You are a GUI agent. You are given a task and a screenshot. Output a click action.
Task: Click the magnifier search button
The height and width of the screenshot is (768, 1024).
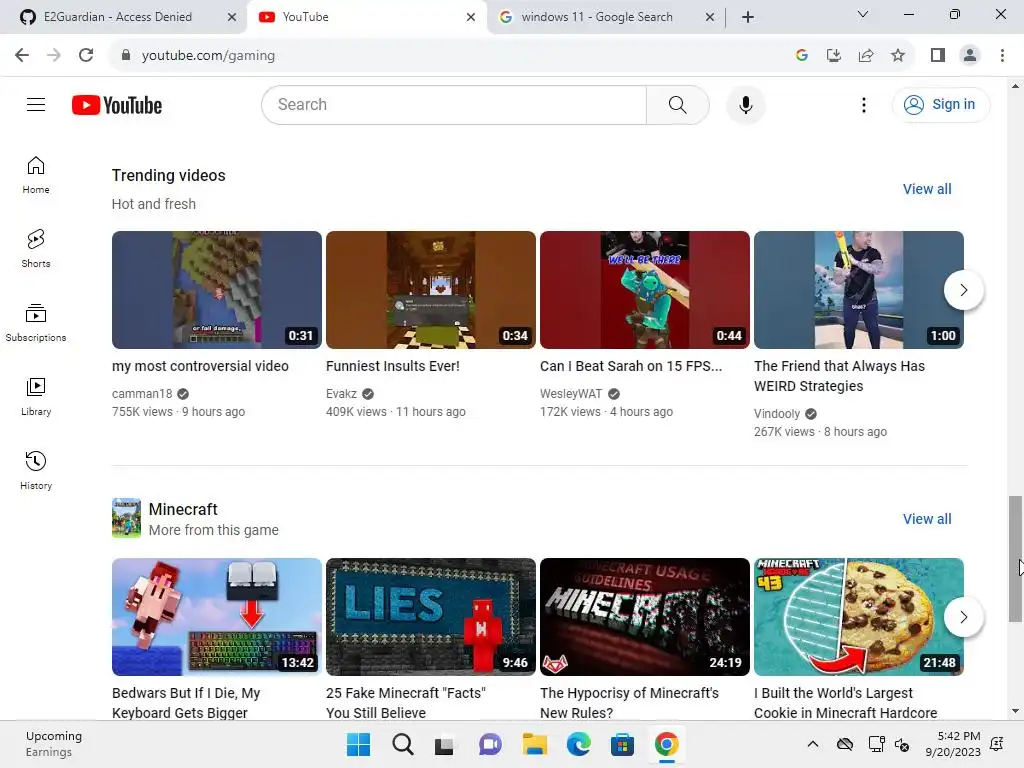coord(677,104)
